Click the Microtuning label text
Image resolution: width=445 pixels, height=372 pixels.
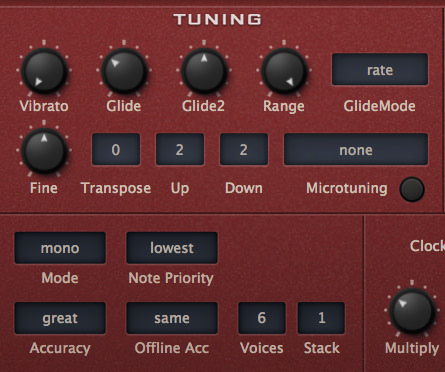(x=347, y=188)
